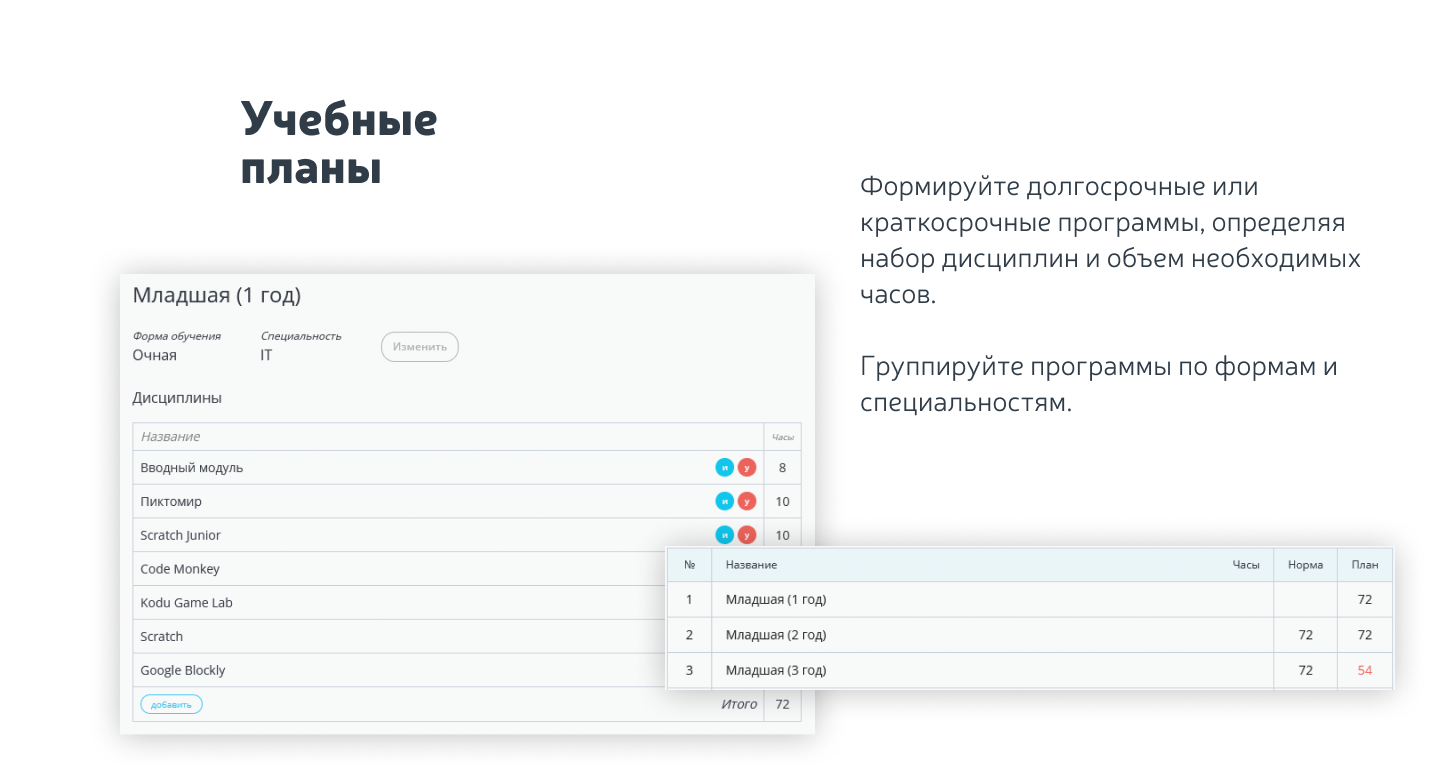1440x780 pixels.
Task: Click the hours value 10 for Scratch Junior
Action: (x=783, y=535)
